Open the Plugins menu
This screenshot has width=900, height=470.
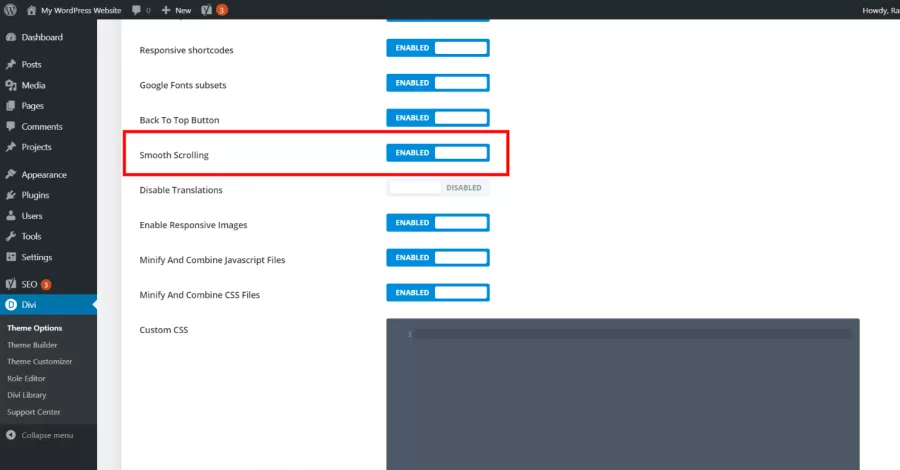click(48, 195)
